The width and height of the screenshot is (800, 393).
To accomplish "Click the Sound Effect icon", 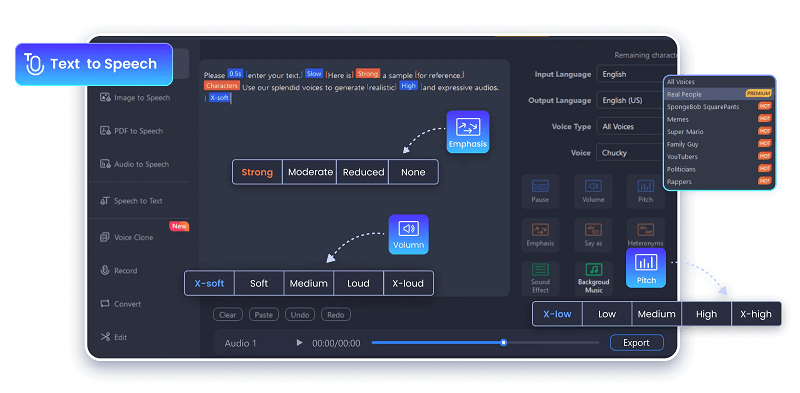I will (540, 278).
